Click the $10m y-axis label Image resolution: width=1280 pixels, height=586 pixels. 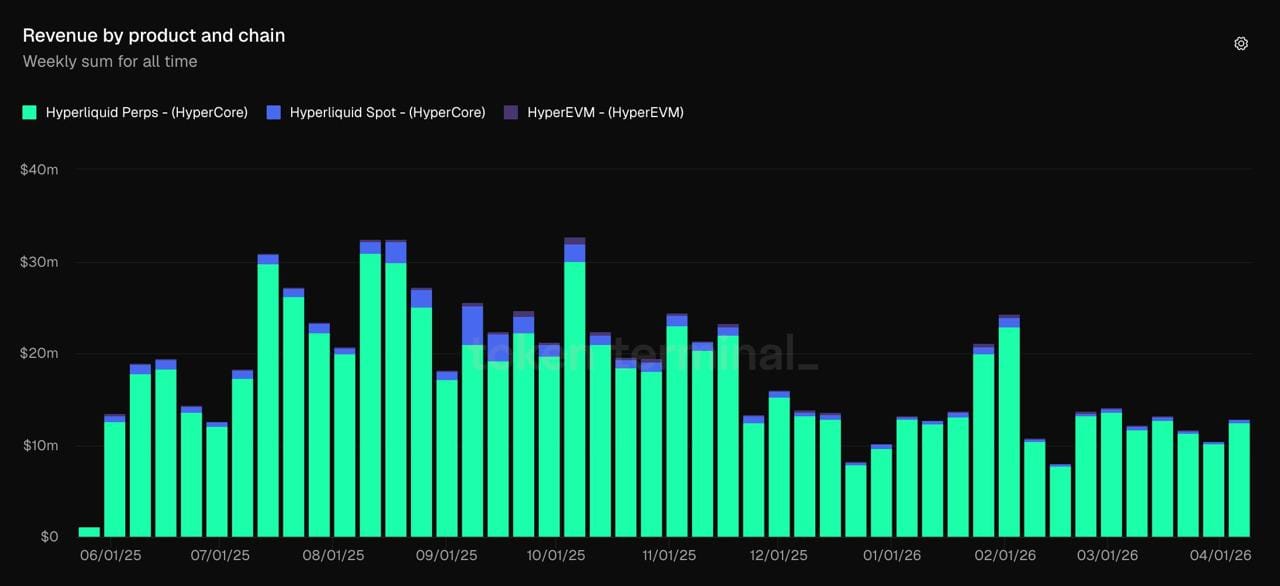[39, 445]
